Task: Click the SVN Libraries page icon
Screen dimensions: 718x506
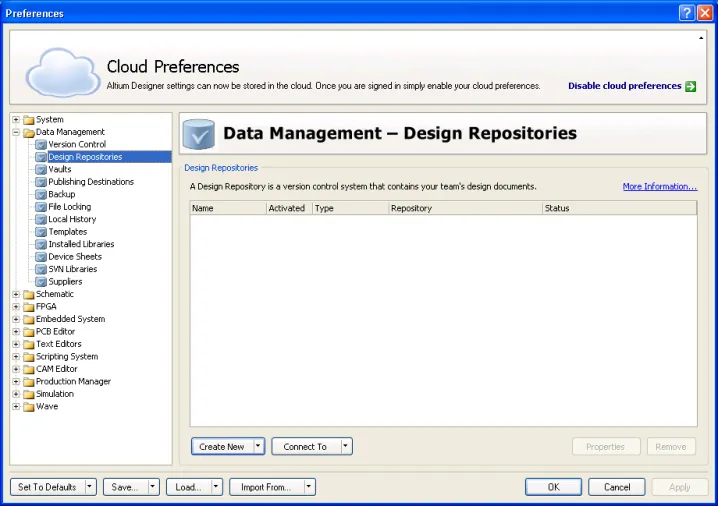Action: [41, 270]
